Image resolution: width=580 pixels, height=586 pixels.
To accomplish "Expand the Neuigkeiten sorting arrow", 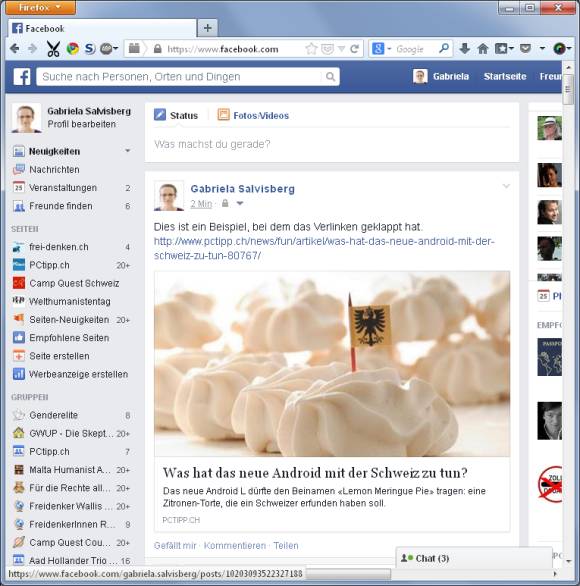I will pos(127,151).
